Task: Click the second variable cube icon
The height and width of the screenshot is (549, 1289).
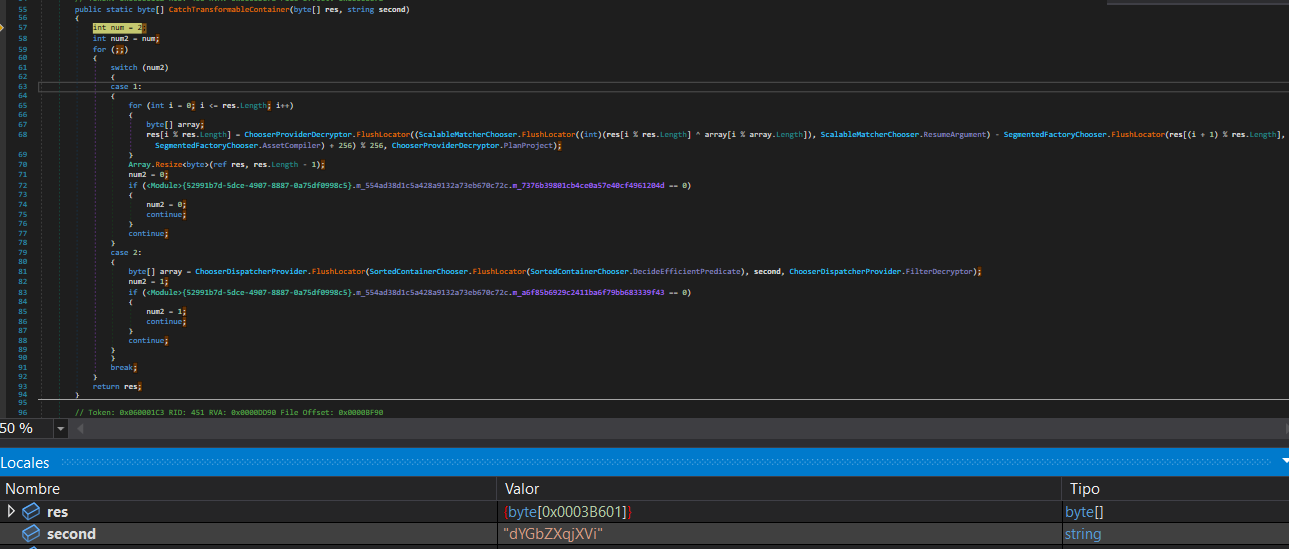Action: (31, 534)
